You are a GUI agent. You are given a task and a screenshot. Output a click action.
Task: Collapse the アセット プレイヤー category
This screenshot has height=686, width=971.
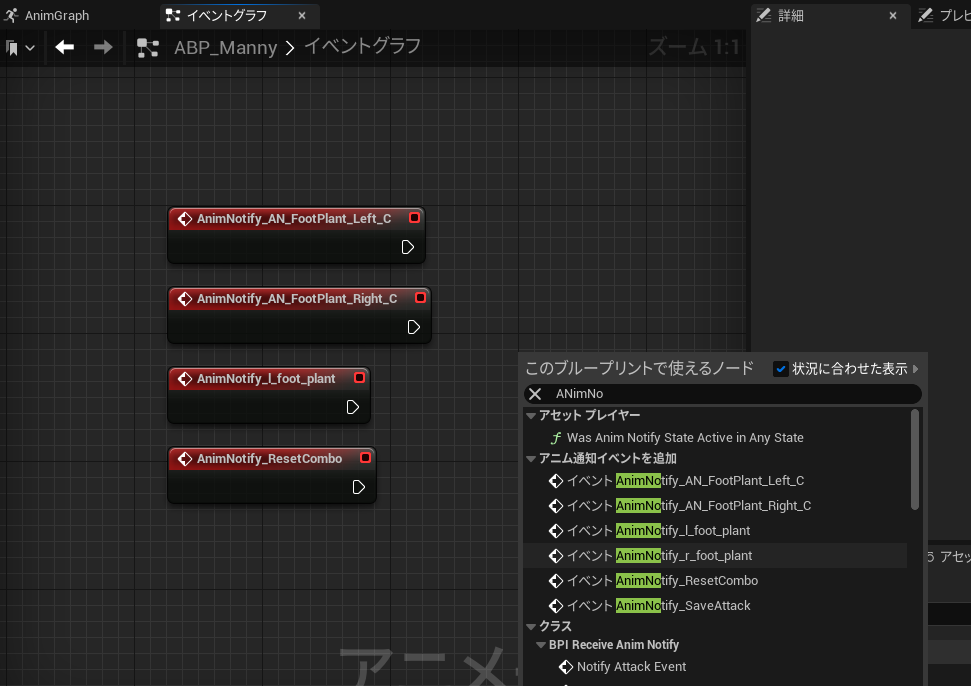pyautogui.click(x=531, y=415)
